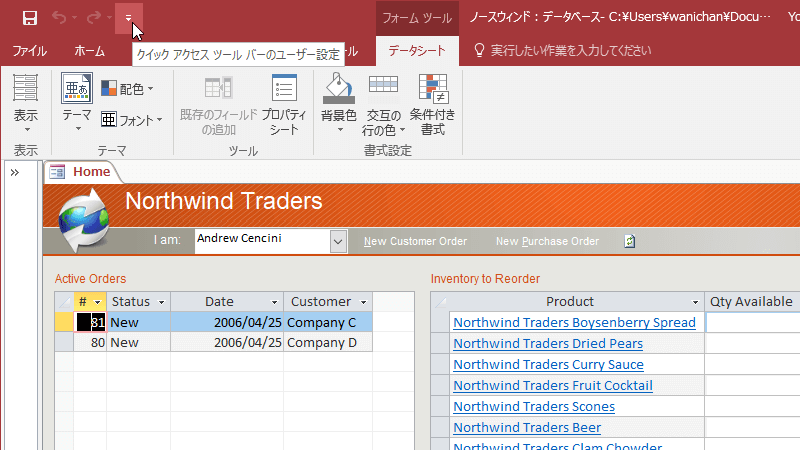
Task: Click row selector beside Dried Pears
Action: click(x=440, y=343)
